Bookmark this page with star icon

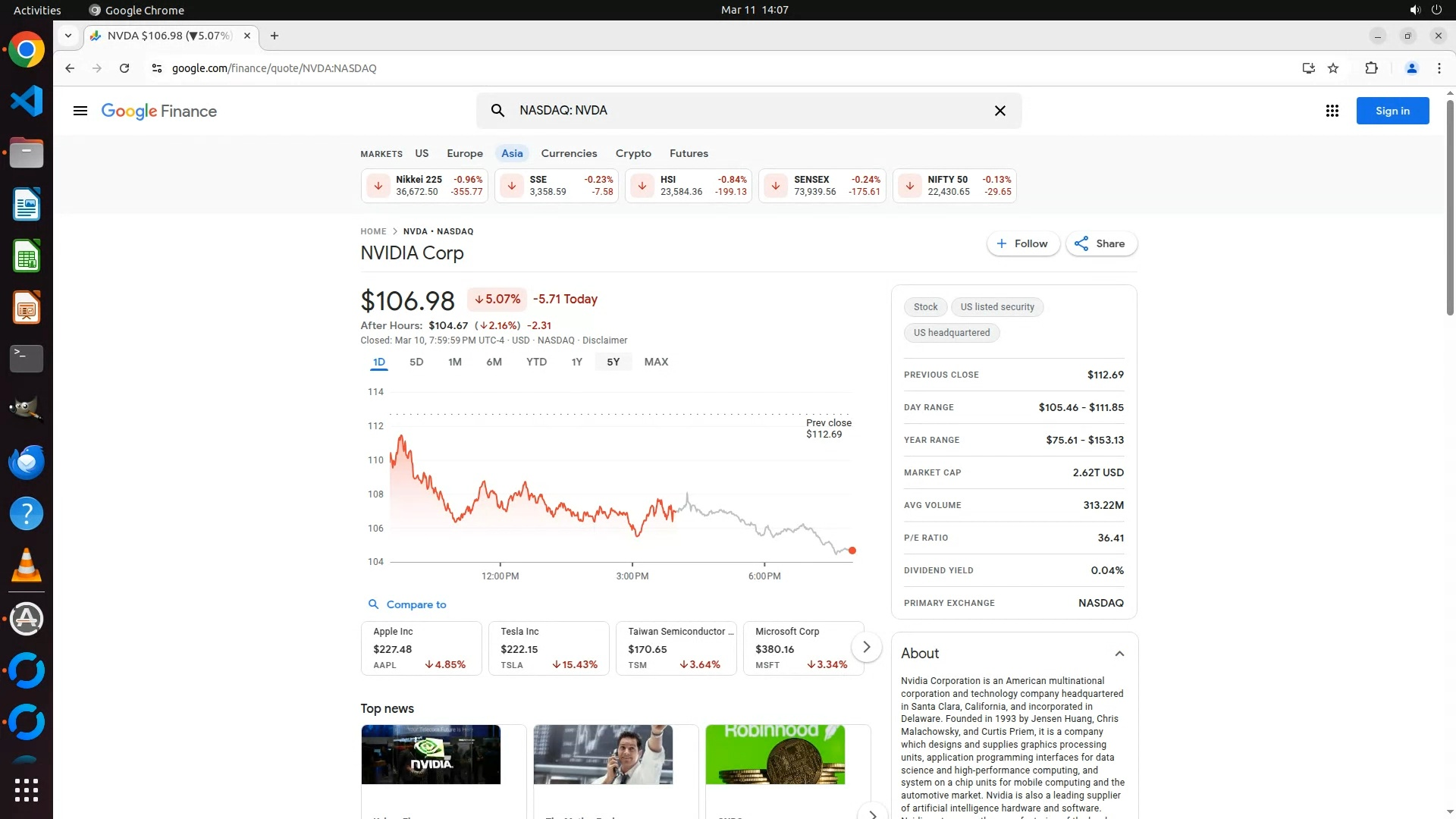coord(1333,68)
